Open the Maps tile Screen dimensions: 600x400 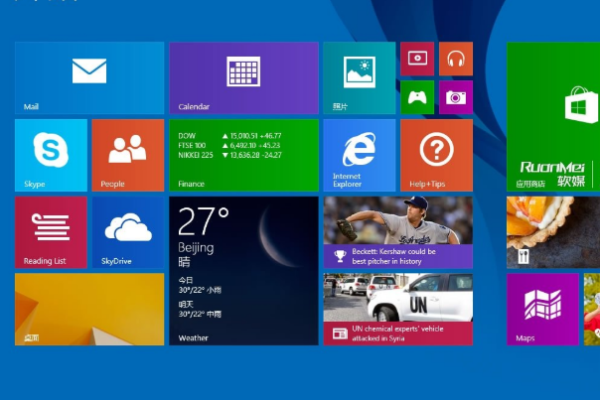pos(543,309)
